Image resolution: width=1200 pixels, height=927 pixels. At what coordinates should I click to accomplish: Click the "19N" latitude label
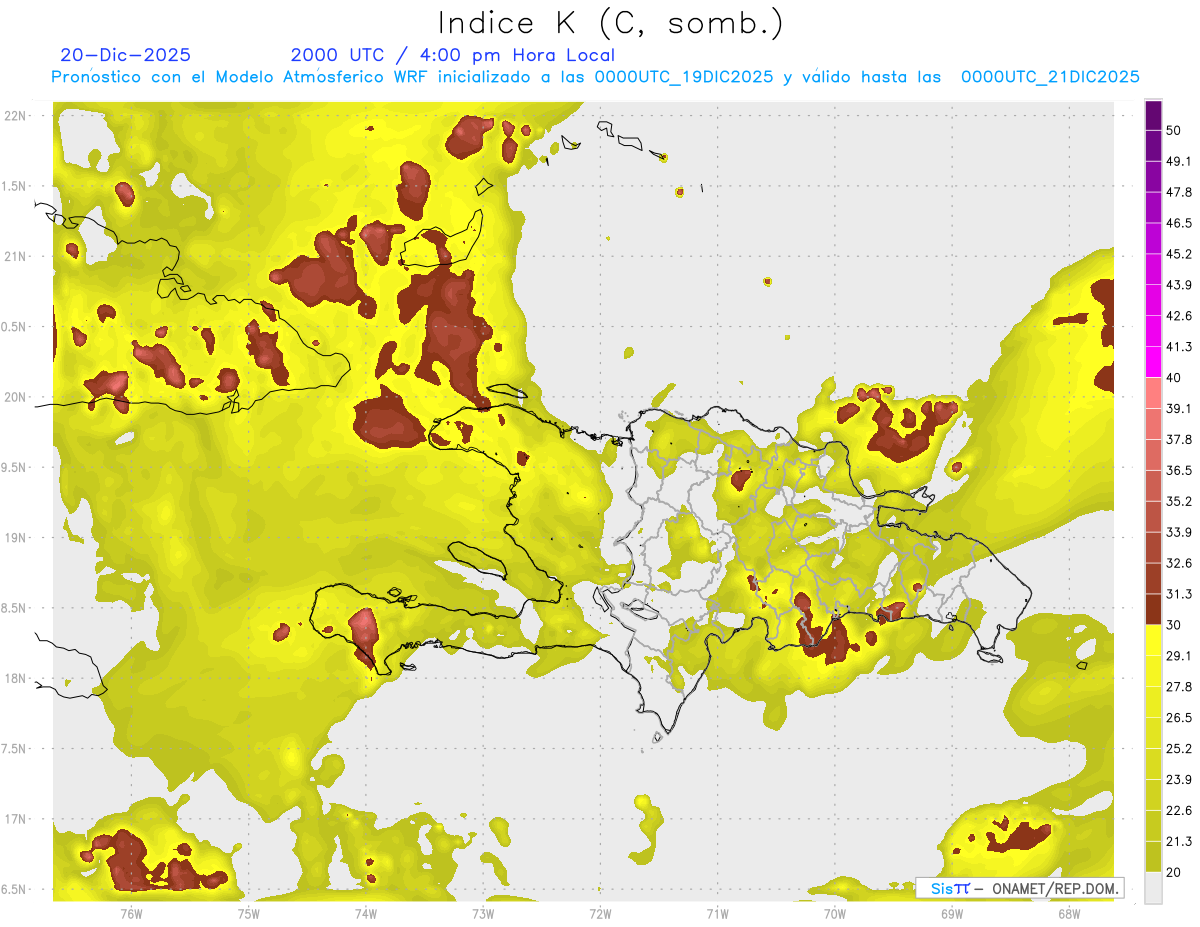pyautogui.click(x=16, y=538)
